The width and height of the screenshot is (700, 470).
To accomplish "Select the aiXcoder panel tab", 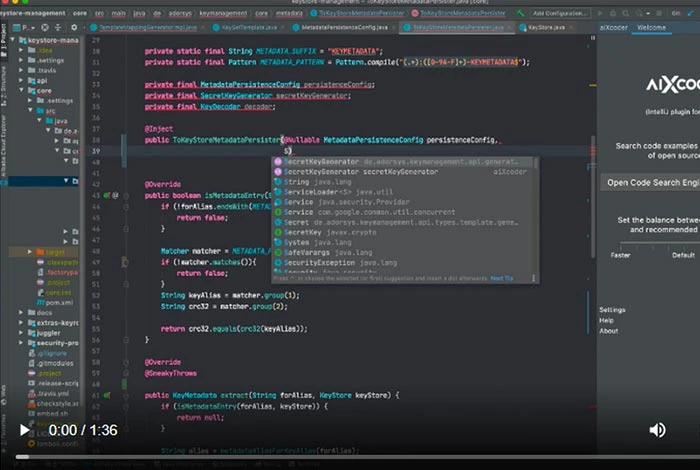I will coord(613,28).
